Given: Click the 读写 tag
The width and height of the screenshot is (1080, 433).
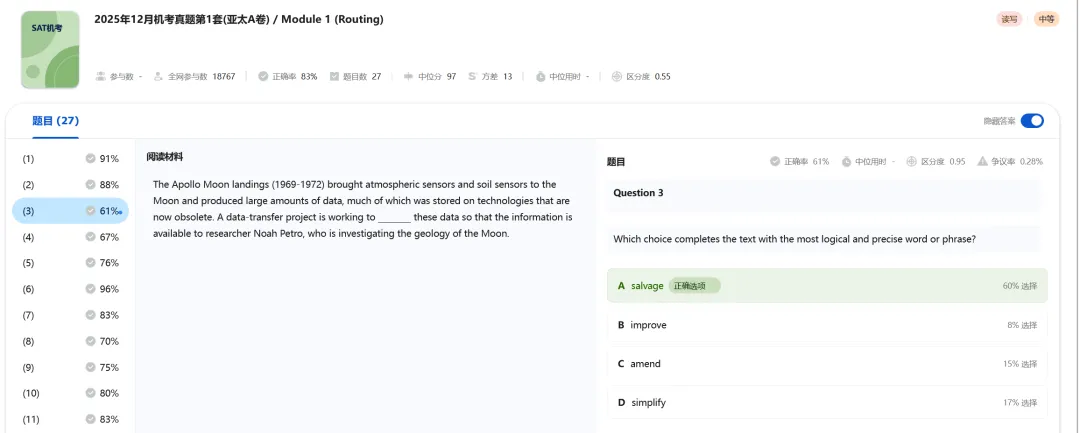Looking at the screenshot, I should 1009,19.
